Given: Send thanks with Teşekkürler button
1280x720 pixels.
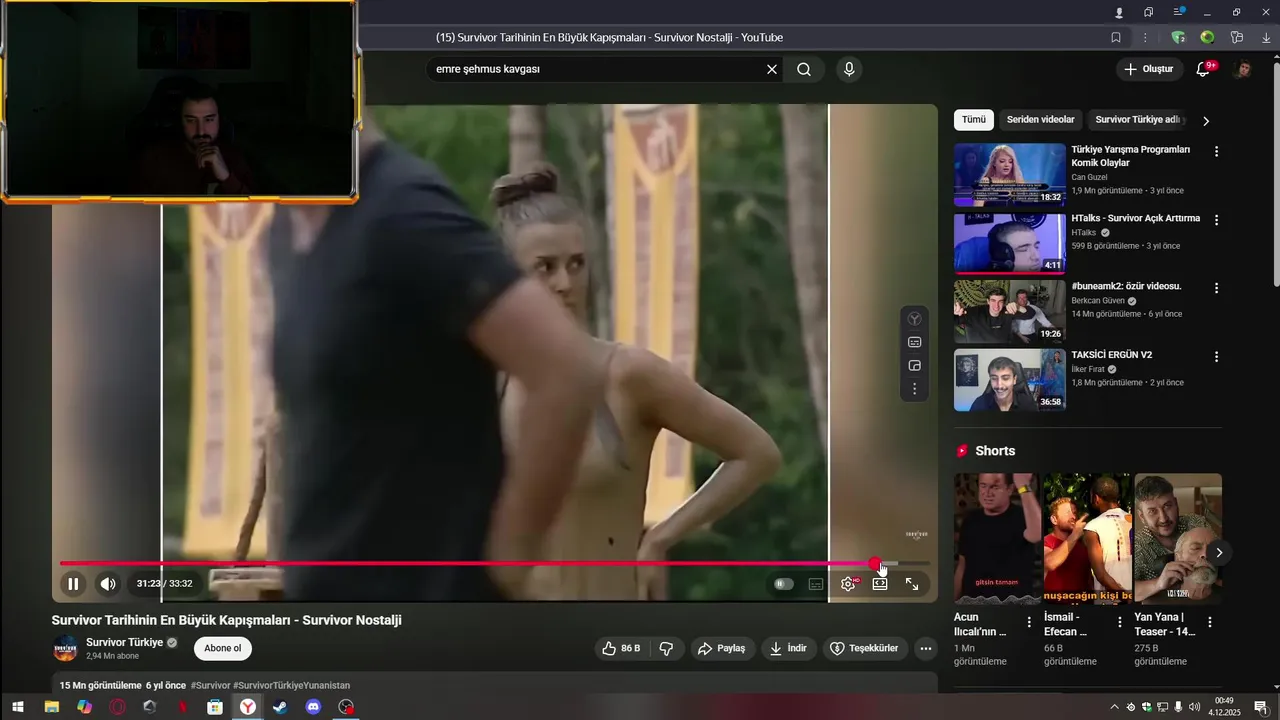Looking at the screenshot, I should click(x=865, y=648).
